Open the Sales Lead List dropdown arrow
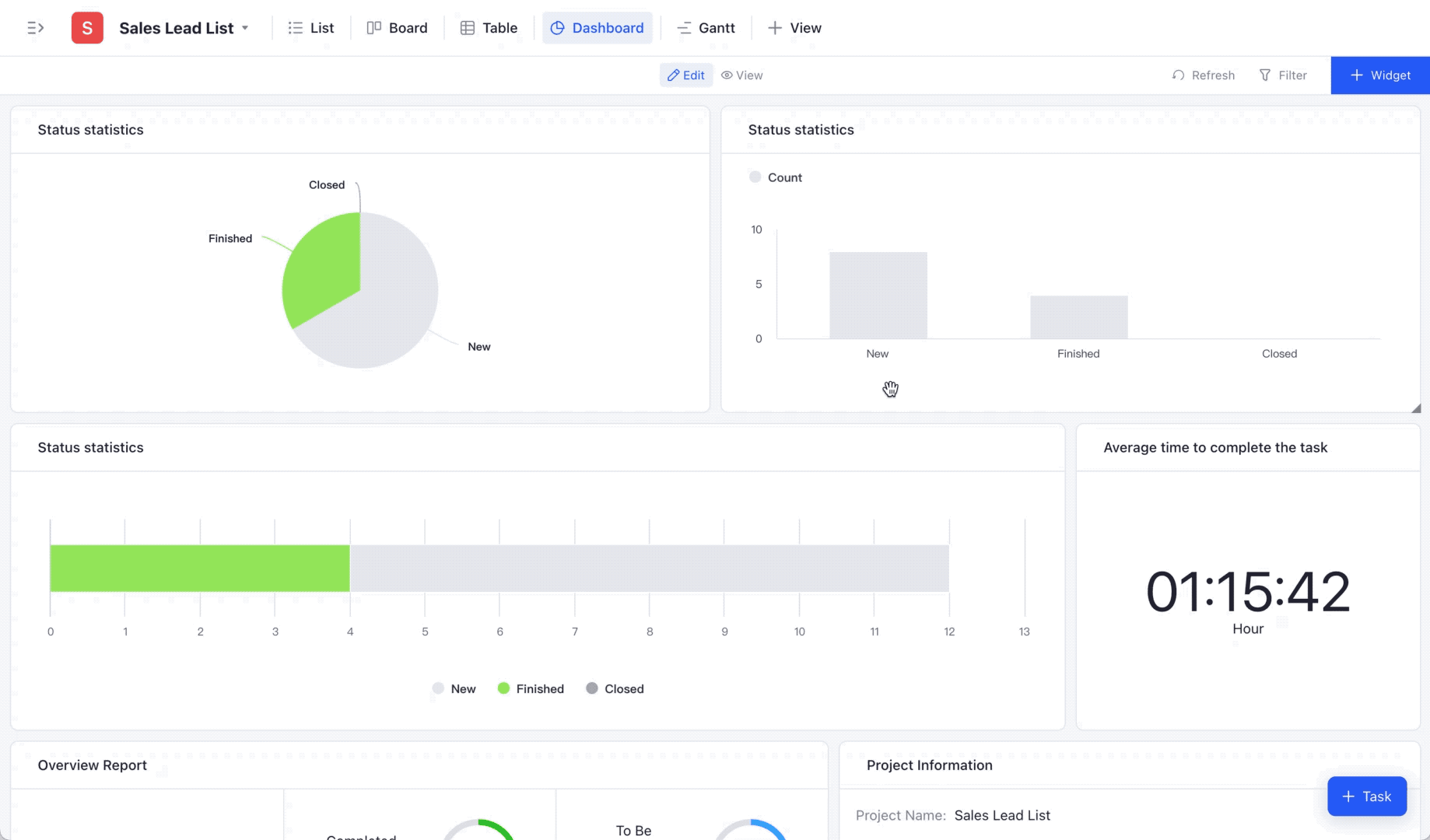 245,28
